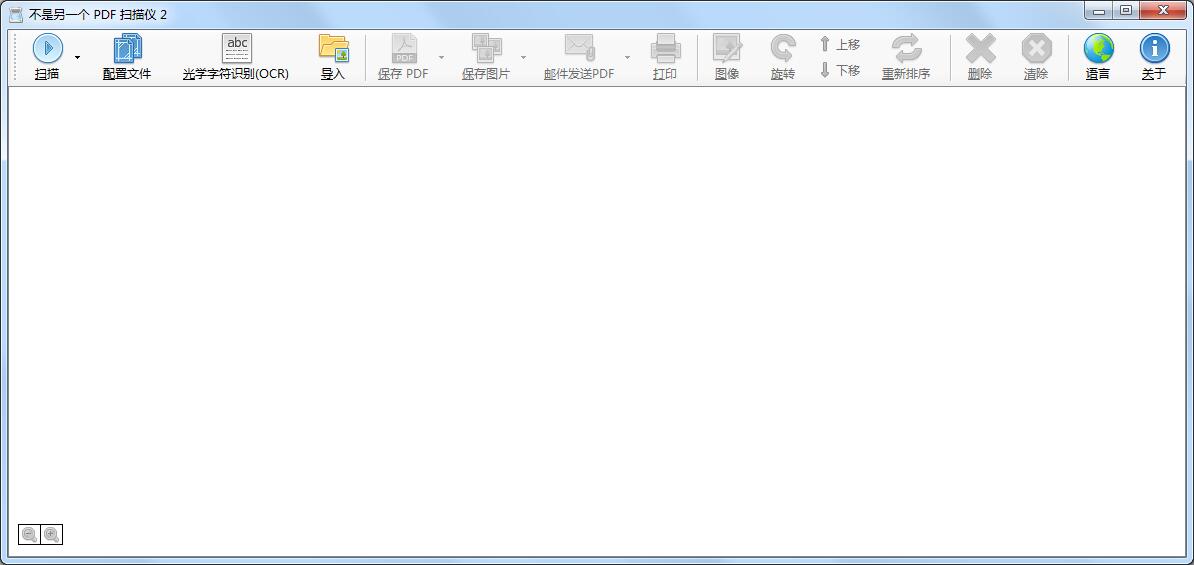Move page up with 上移
Viewport: 1194px width, 565px height.
click(x=840, y=44)
